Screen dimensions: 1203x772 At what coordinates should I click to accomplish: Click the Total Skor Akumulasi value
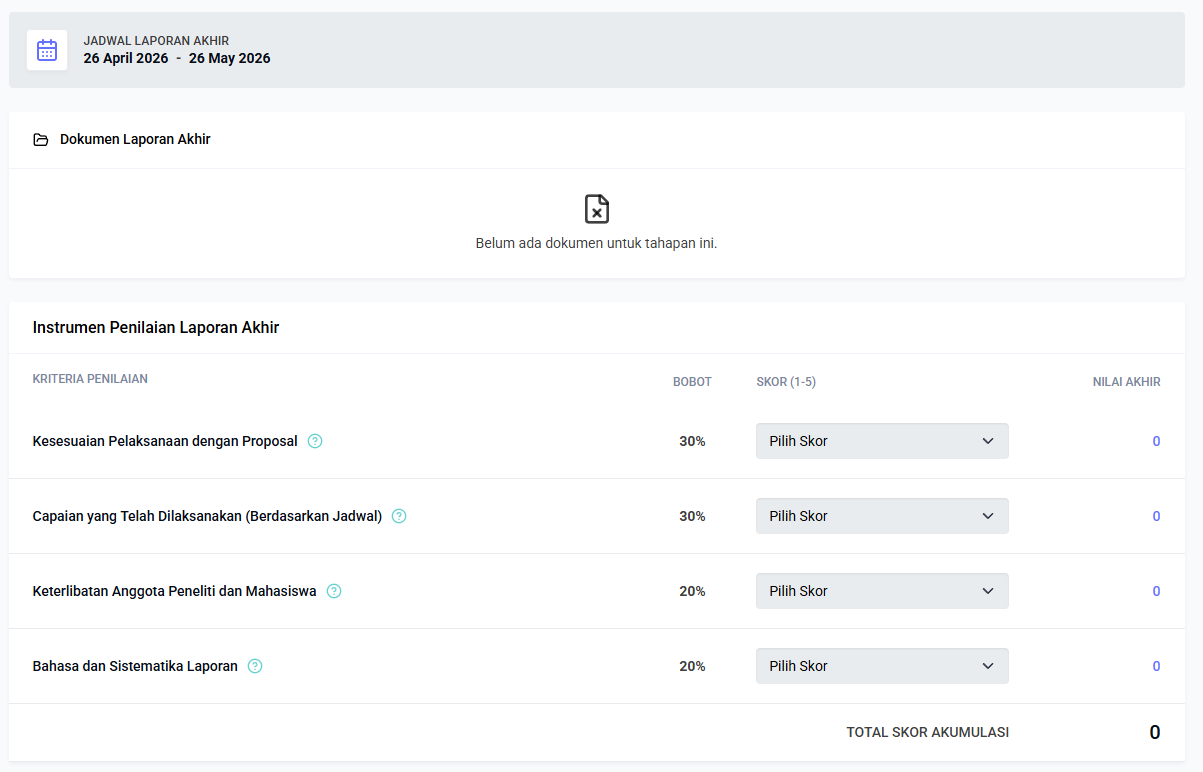pos(1154,732)
